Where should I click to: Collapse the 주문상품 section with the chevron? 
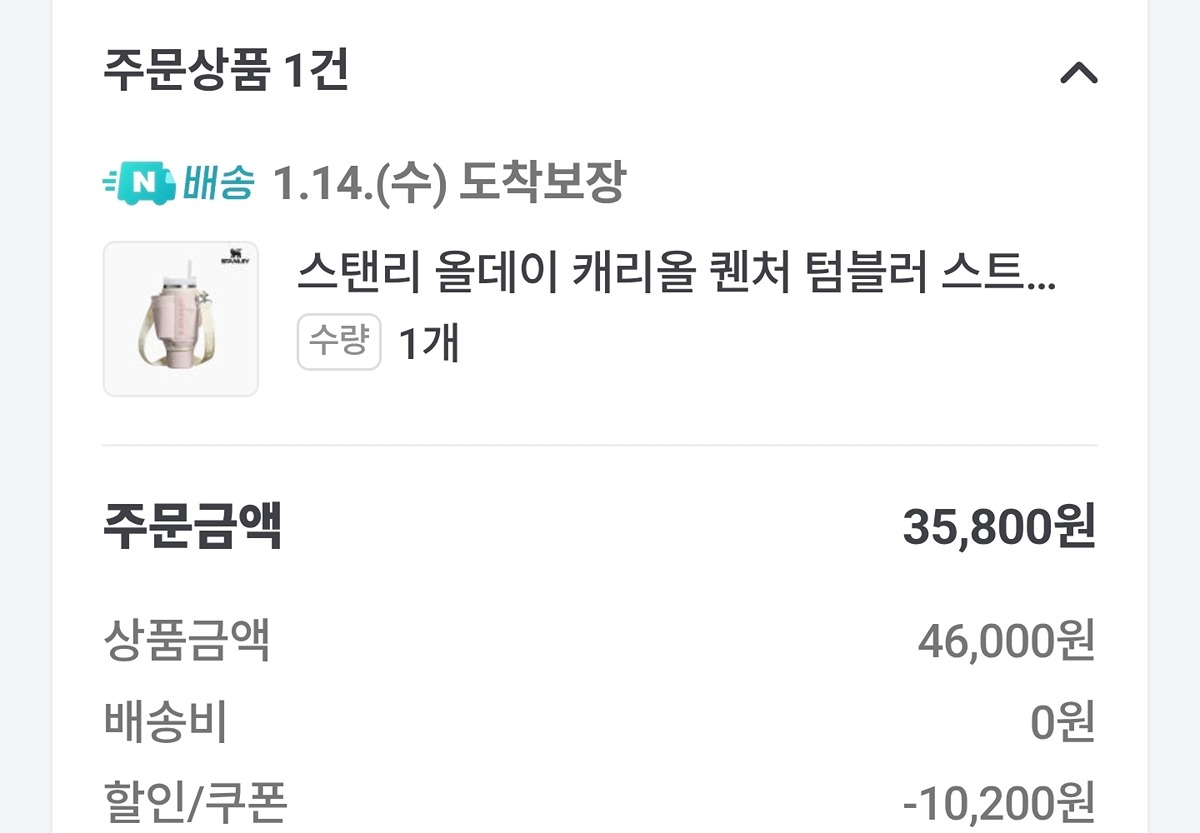[1078, 73]
